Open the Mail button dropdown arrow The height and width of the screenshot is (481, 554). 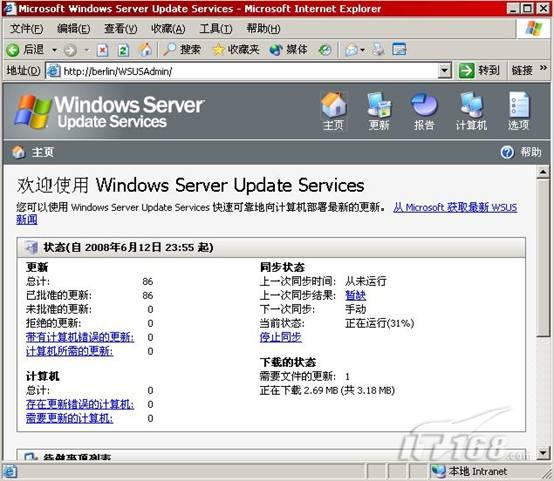[363, 50]
